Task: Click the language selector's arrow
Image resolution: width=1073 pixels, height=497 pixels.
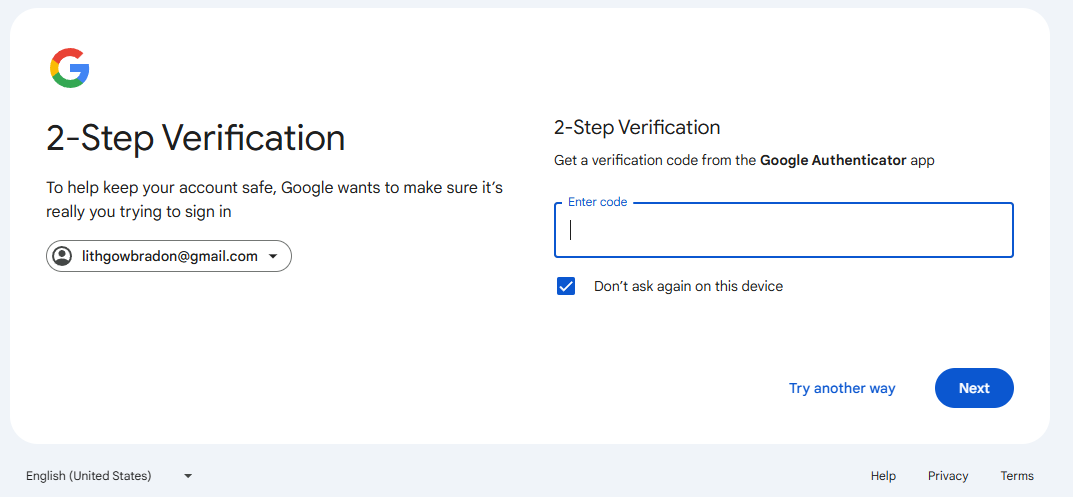Action: (188, 476)
